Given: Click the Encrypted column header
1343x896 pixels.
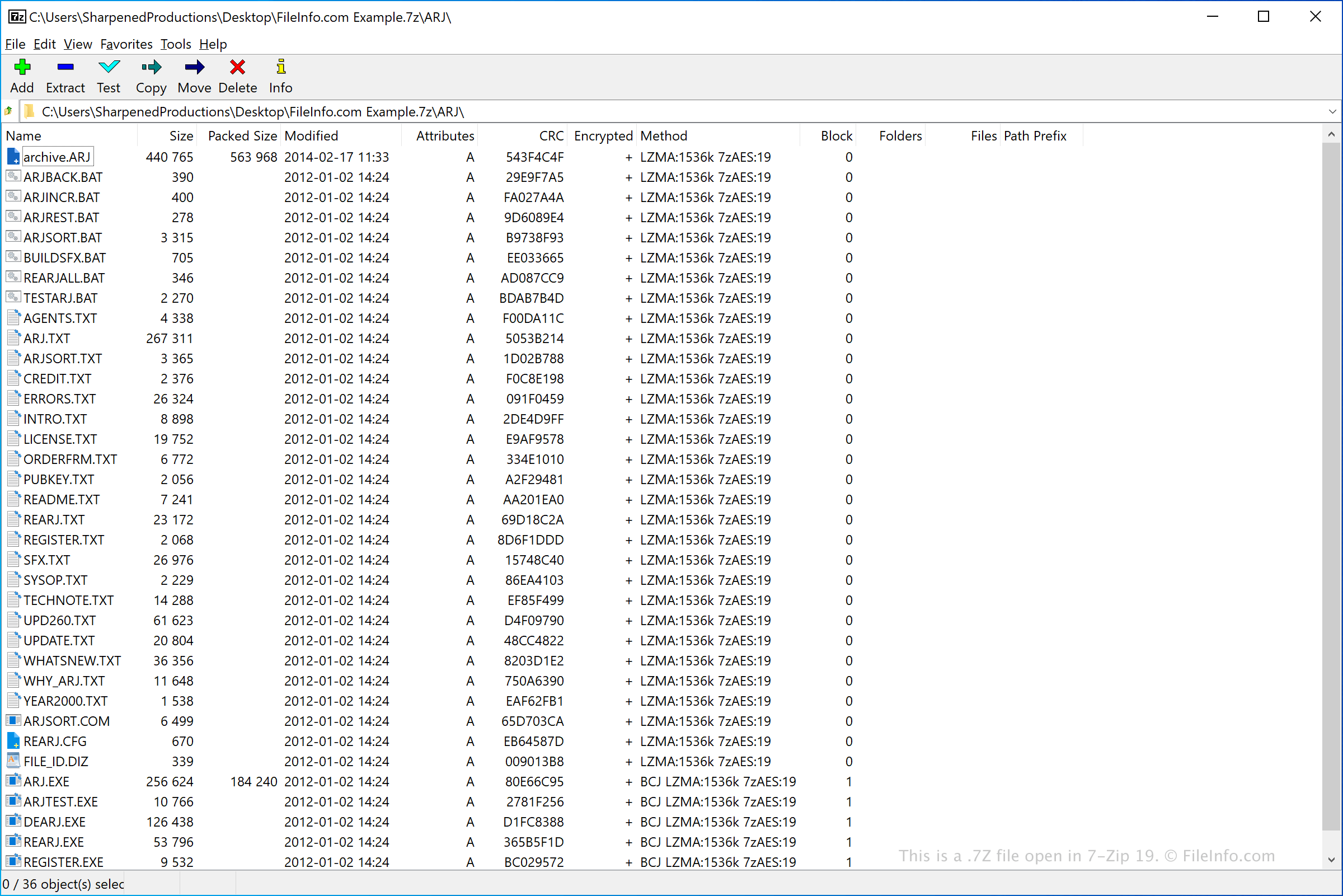Looking at the screenshot, I should [x=601, y=135].
